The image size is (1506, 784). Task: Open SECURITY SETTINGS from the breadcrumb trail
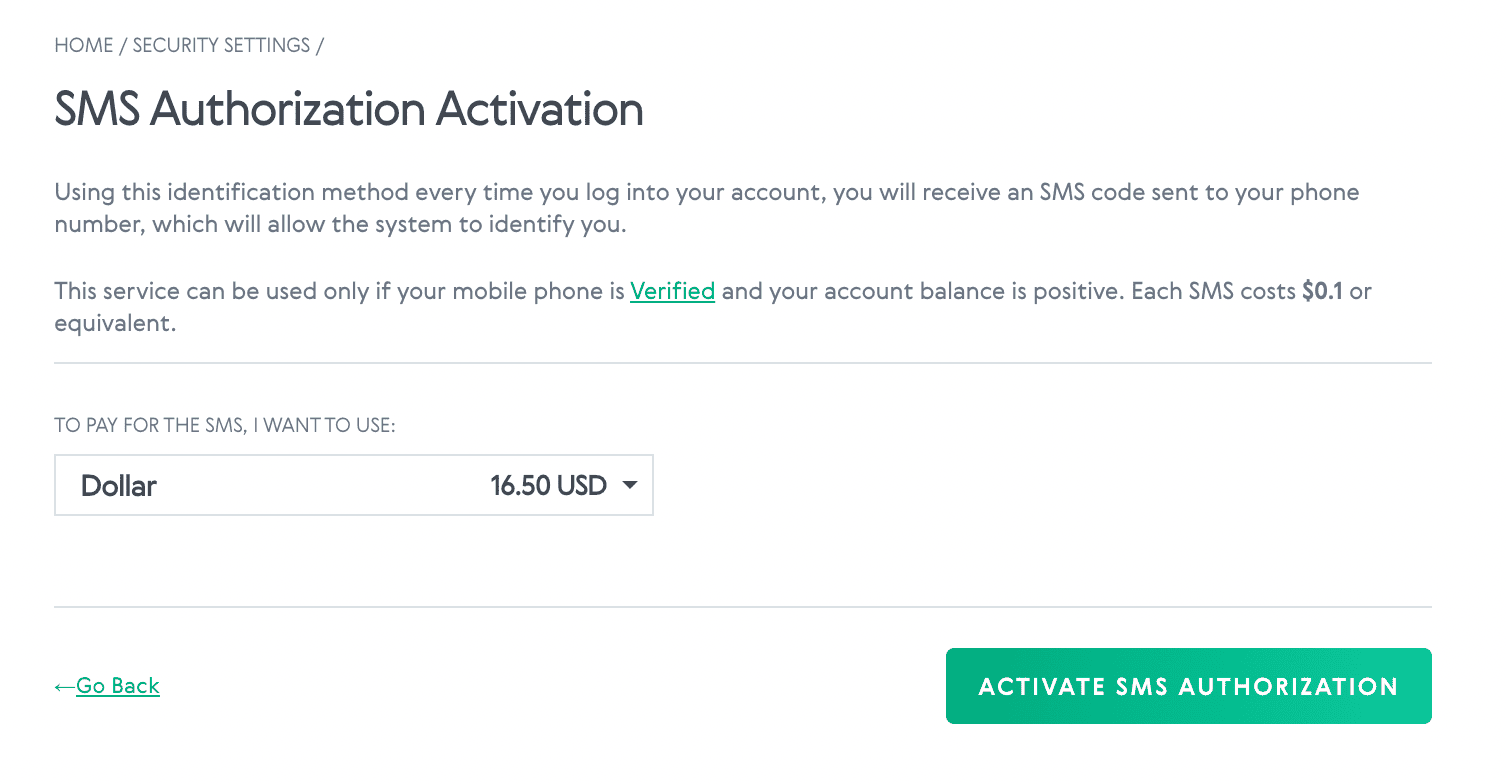point(224,45)
